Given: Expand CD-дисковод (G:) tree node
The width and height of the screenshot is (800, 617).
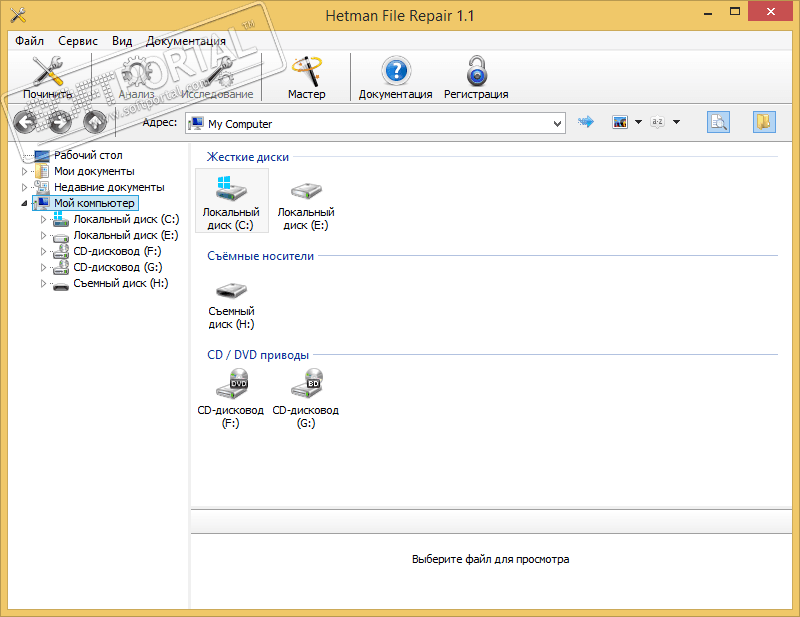Looking at the screenshot, I should tap(43, 267).
